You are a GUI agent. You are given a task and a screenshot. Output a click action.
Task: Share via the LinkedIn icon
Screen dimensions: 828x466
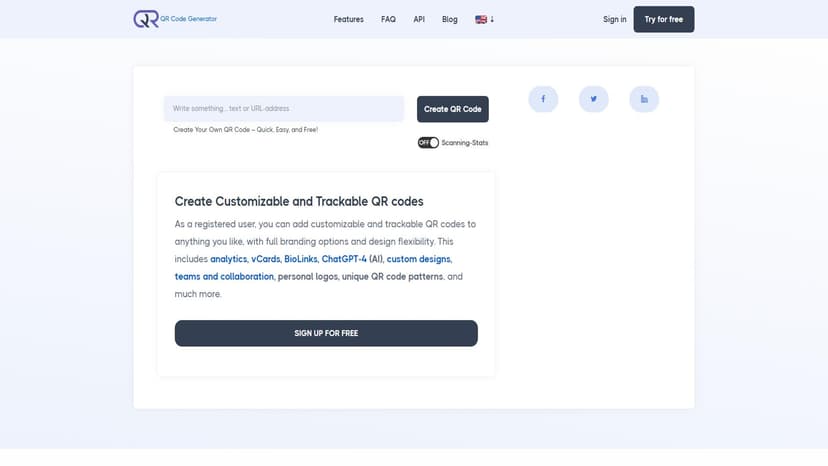(644, 99)
